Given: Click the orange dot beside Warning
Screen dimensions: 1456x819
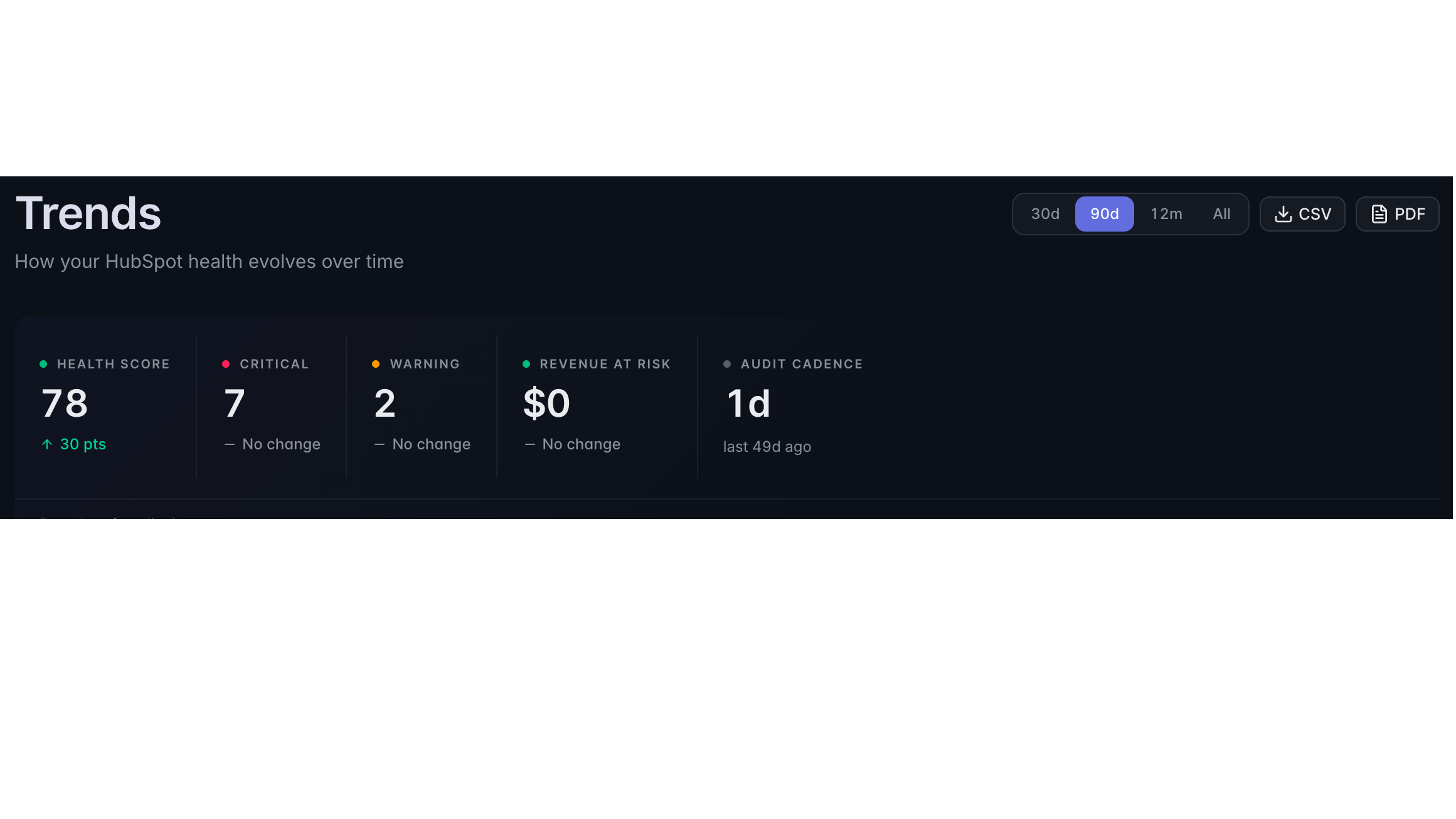Looking at the screenshot, I should click(x=376, y=365).
